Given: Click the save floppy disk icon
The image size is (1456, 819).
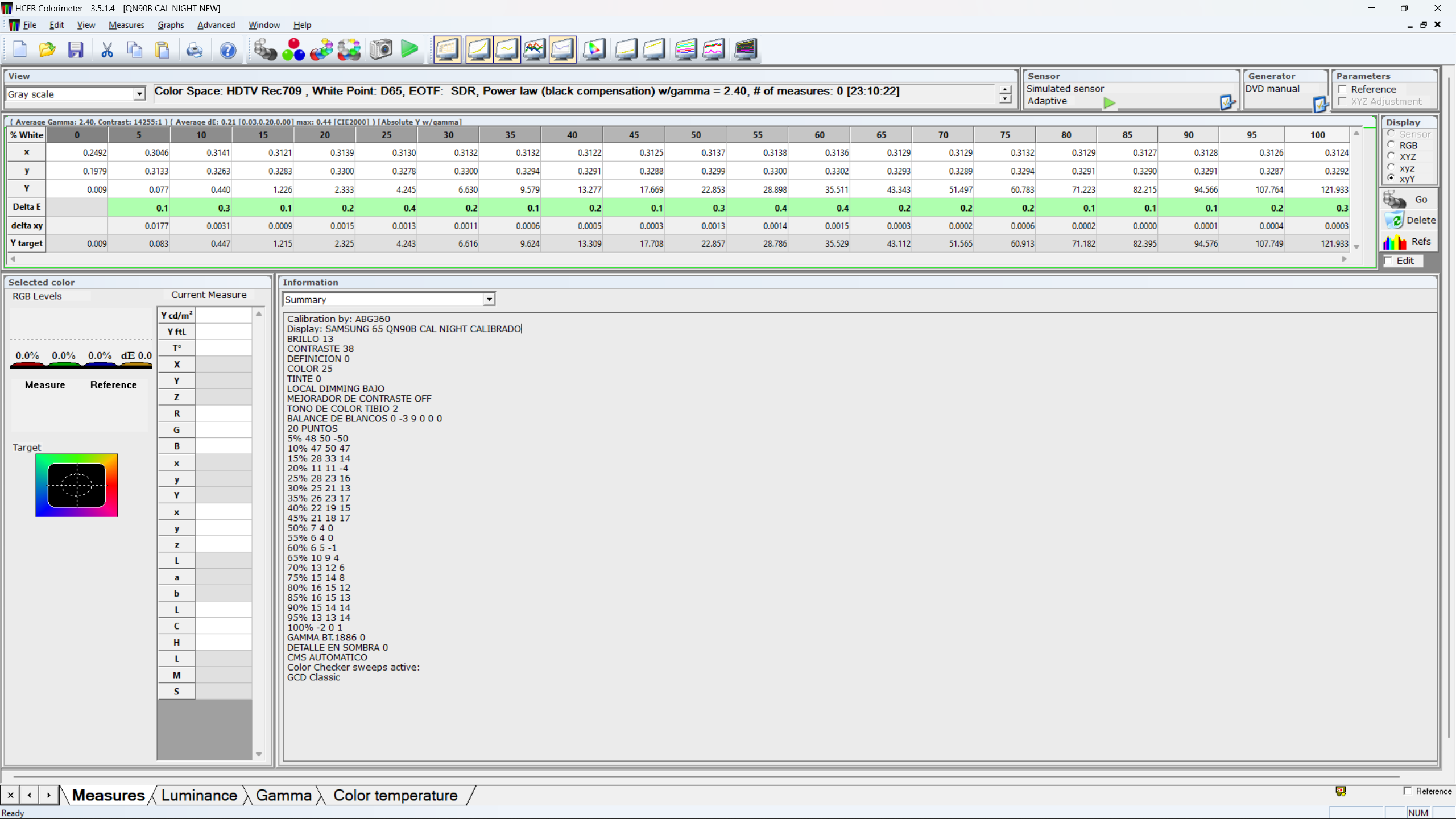Looking at the screenshot, I should (76, 49).
